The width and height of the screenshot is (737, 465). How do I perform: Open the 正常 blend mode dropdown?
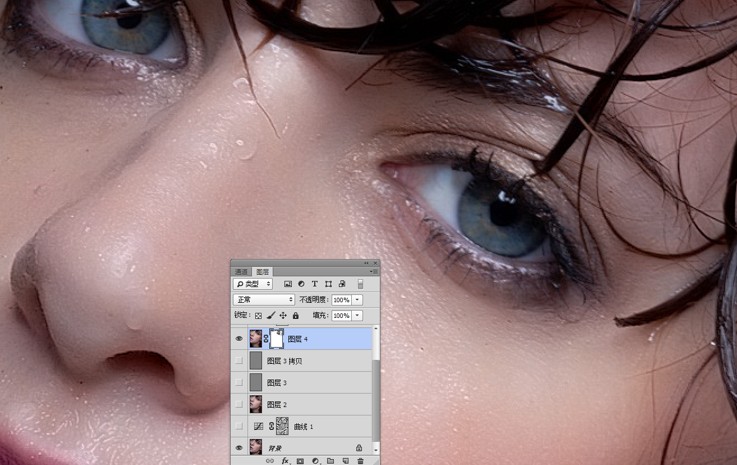coord(264,299)
